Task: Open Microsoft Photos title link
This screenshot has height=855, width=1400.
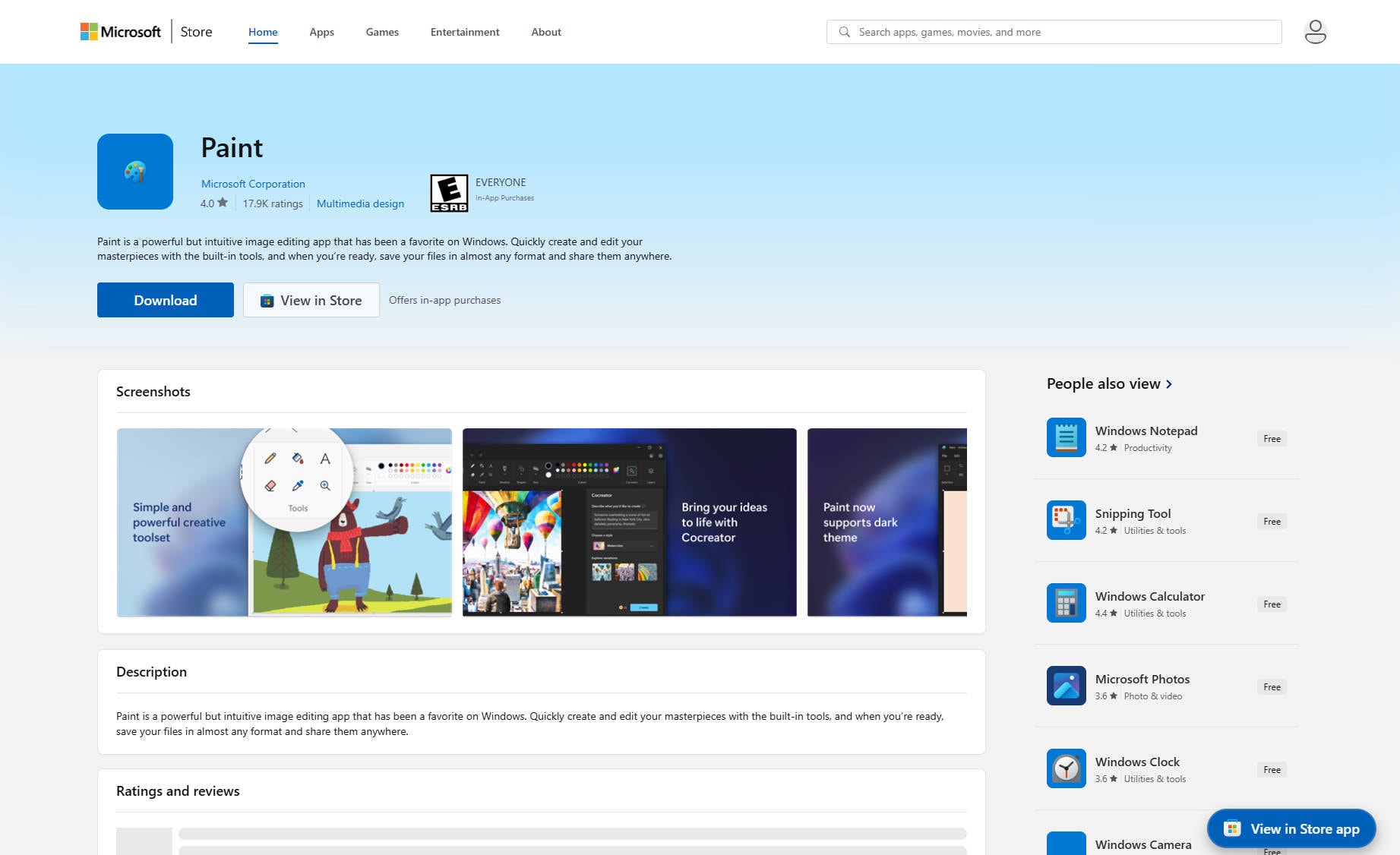Action: pyautogui.click(x=1142, y=679)
